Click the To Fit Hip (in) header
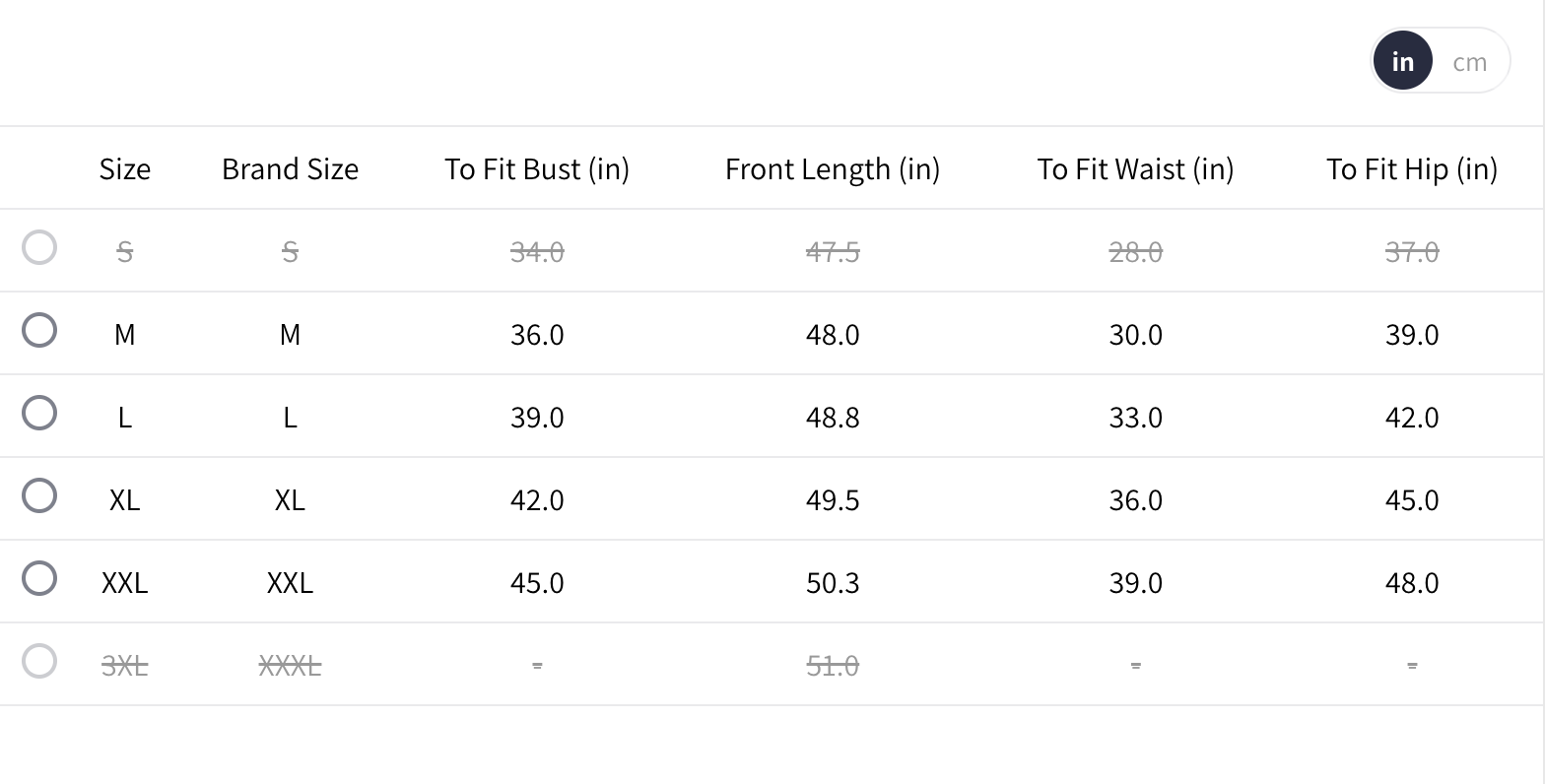Viewport: 1545px width, 784px height. [x=1412, y=169]
